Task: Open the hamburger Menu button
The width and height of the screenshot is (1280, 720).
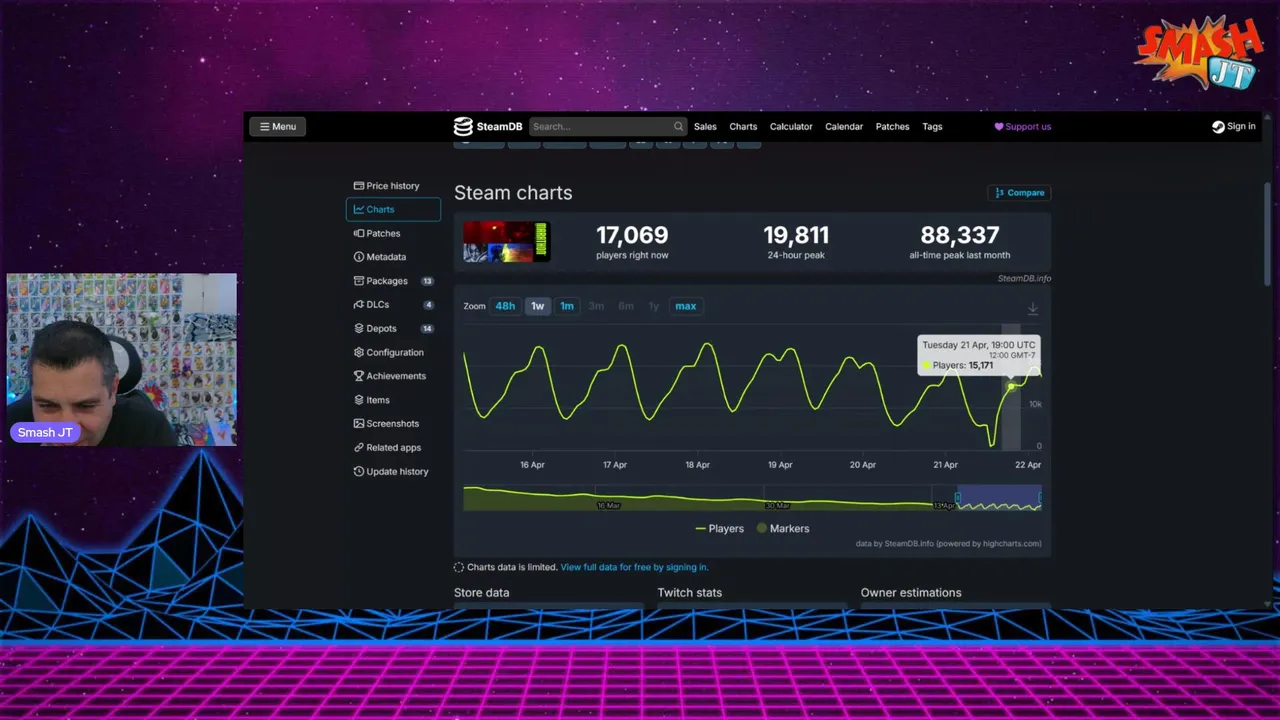Action: pyautogui.click(x=277, y=126)
